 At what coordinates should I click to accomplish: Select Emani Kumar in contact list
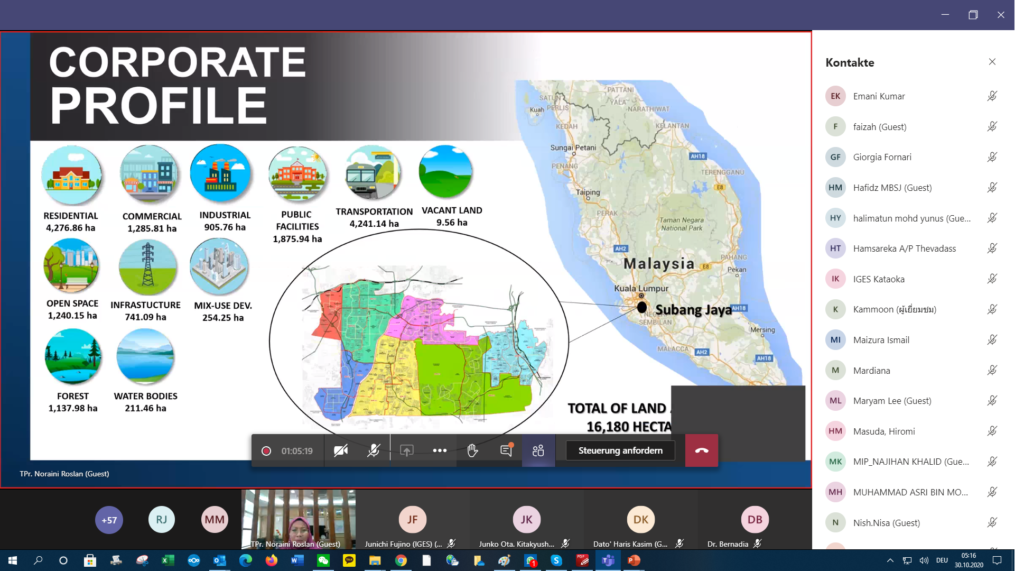(880, 96)
